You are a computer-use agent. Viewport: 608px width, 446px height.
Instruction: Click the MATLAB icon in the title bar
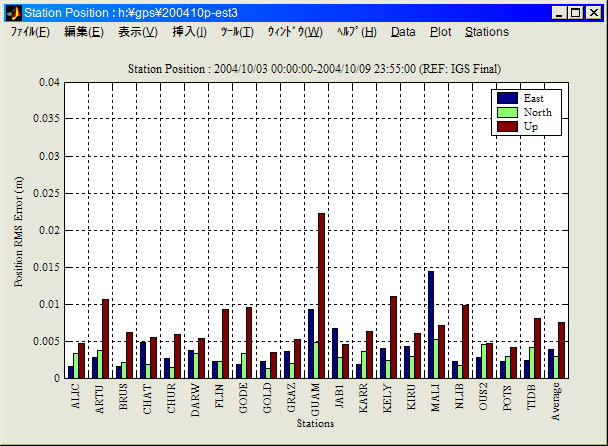(x=13, y=13)
